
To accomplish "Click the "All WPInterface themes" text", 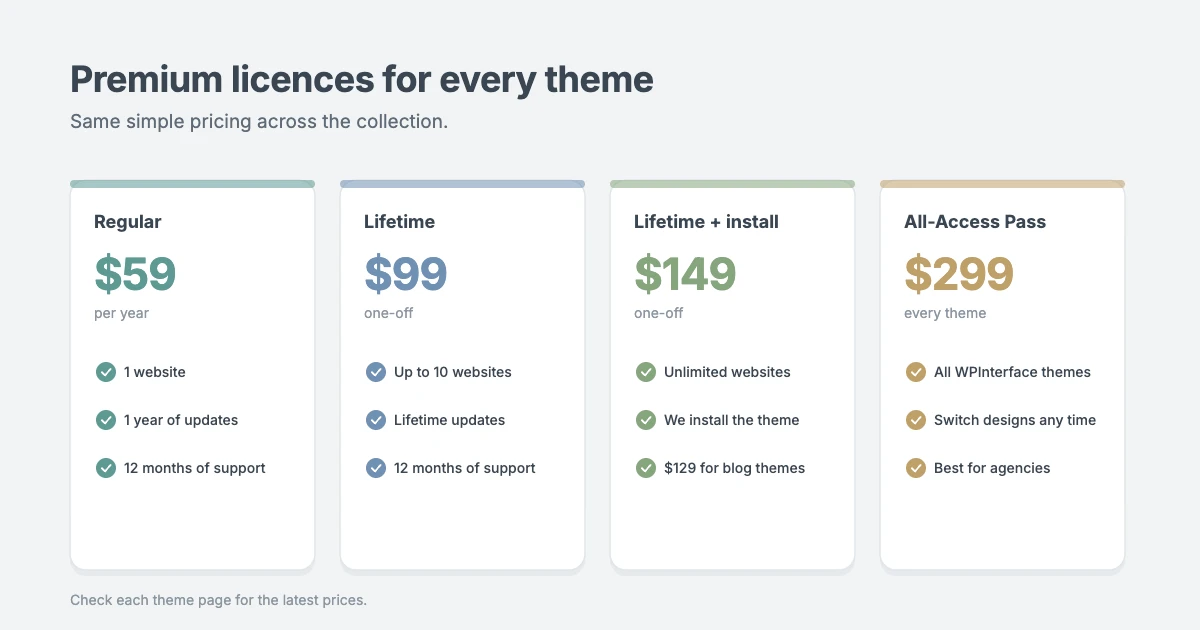I will coord(1012,372).
